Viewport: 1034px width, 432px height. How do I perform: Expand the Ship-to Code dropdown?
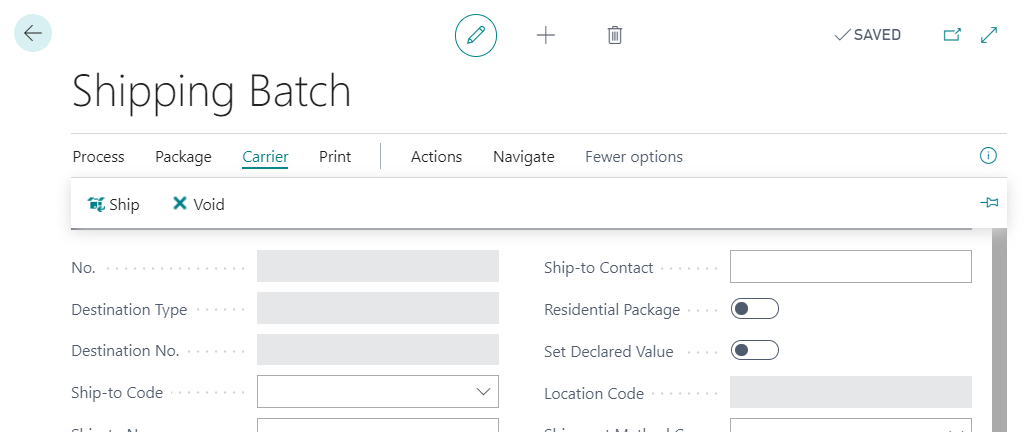point(483,392)
